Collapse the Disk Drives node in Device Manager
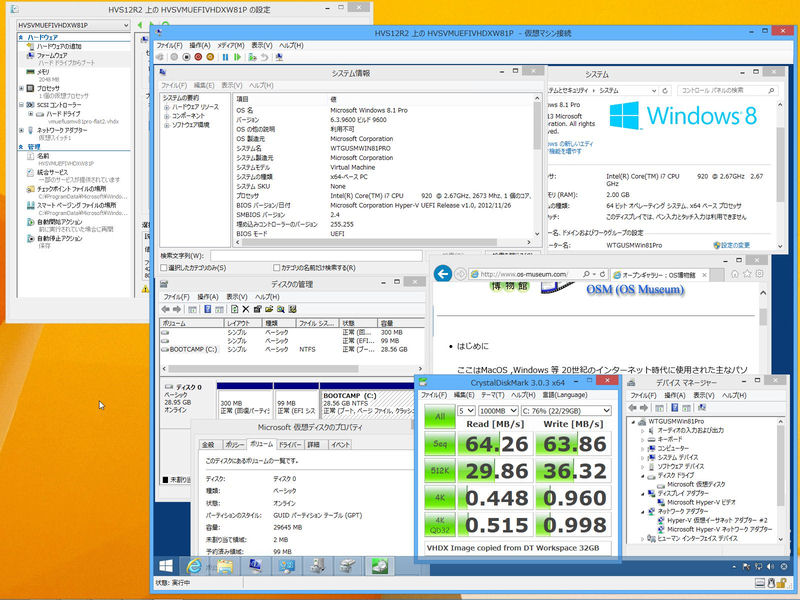 pos(642,476)
